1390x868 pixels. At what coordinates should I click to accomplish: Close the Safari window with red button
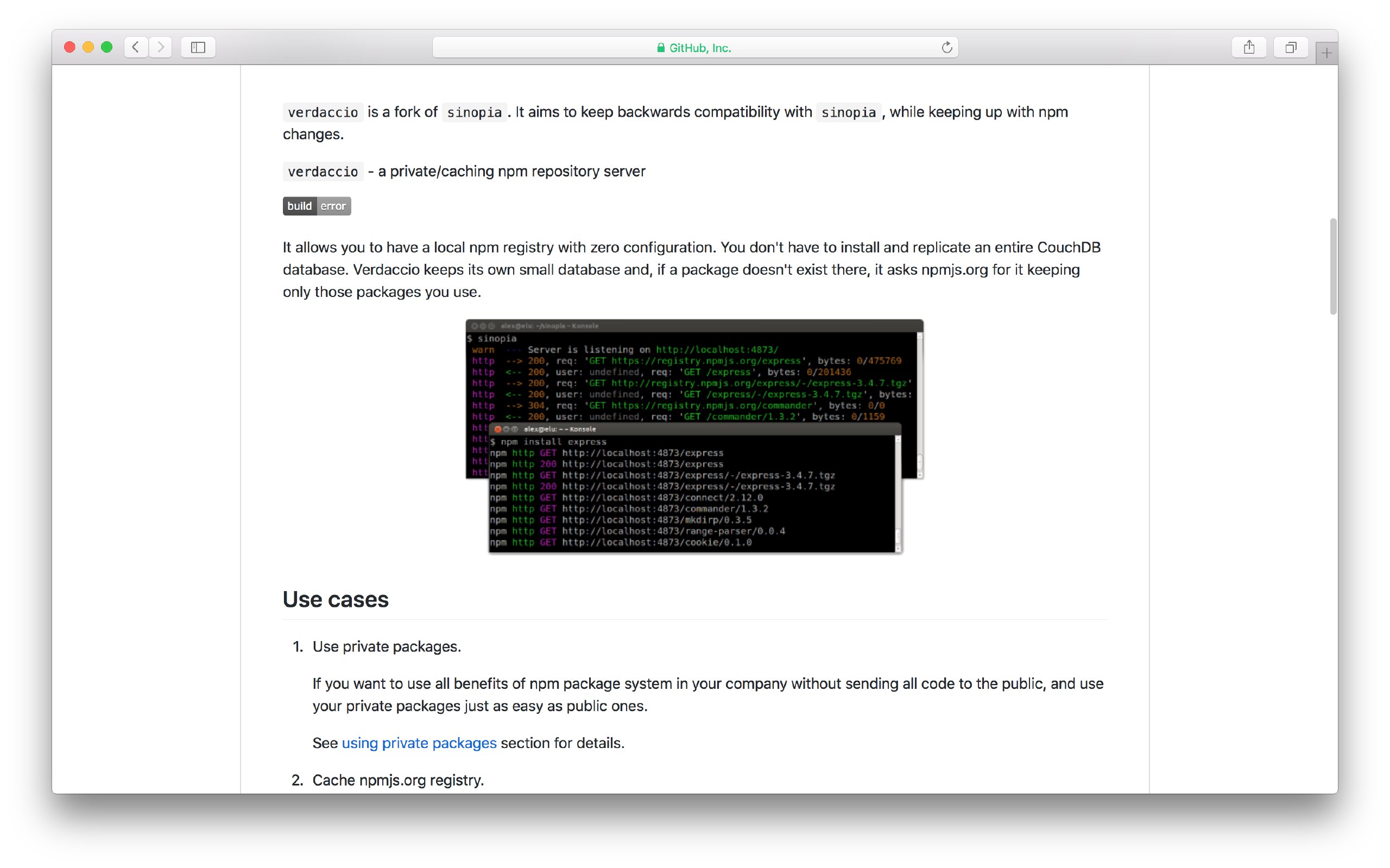pos(69,47)
